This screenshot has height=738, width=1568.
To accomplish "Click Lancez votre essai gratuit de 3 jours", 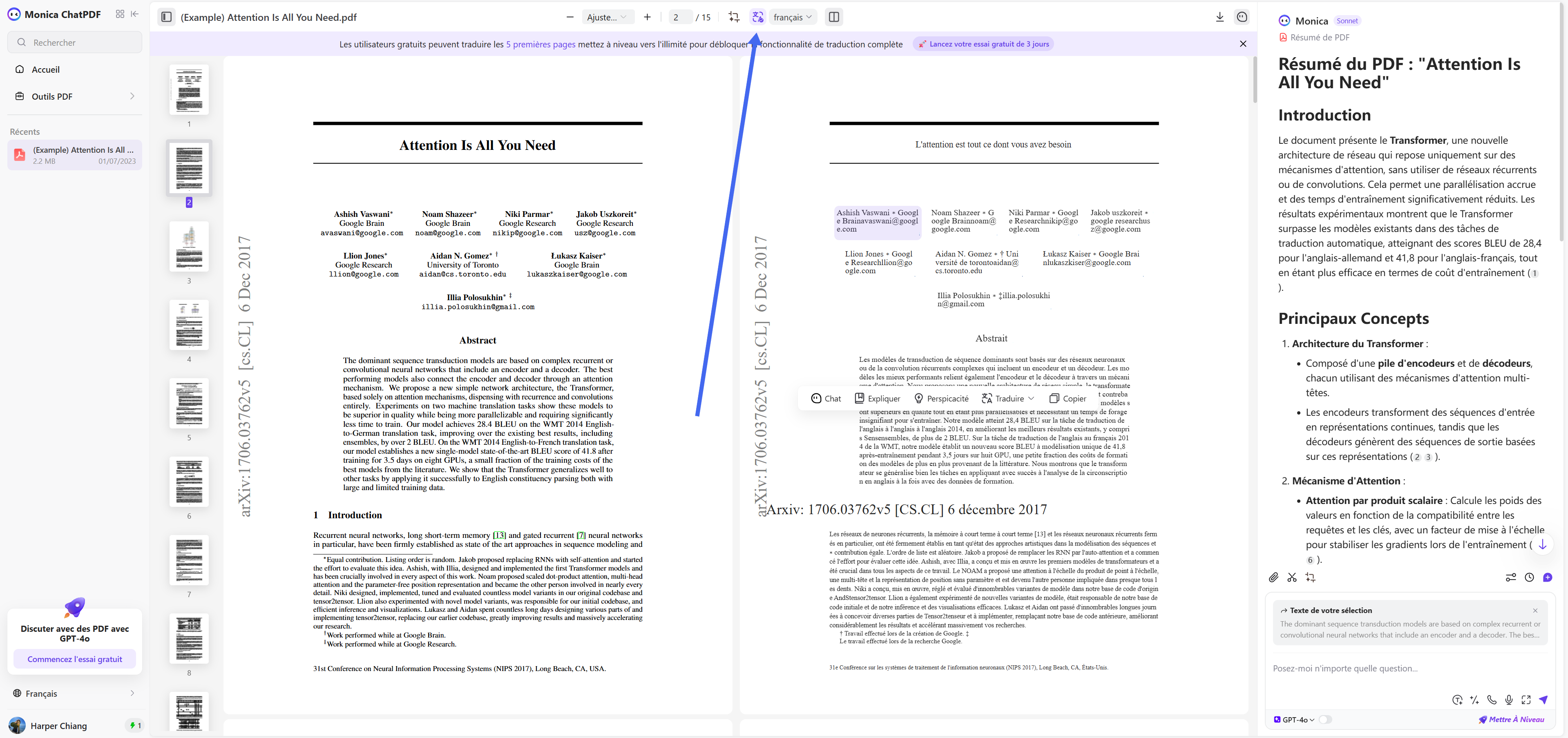I will pos(983,44).
